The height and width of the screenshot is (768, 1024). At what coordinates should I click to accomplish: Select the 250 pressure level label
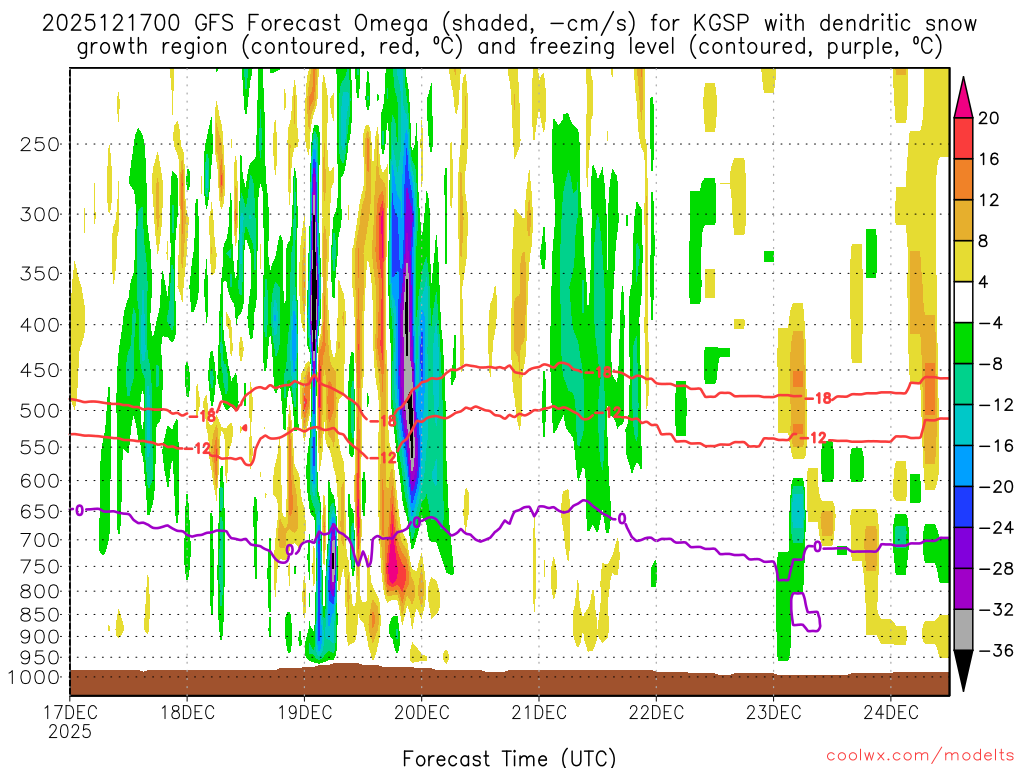click(40, 144)
